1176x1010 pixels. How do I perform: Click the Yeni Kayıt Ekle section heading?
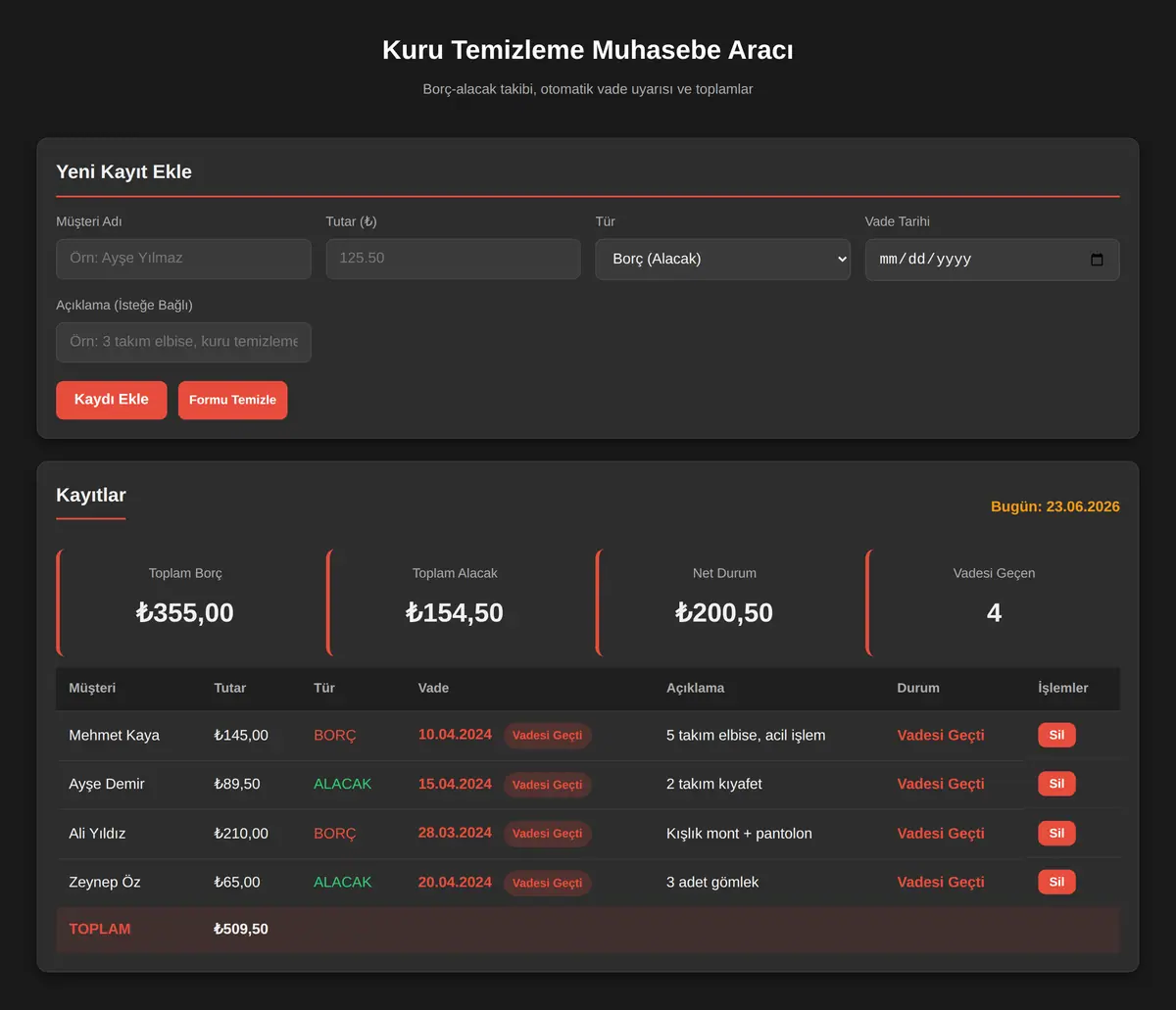(123, 171)
